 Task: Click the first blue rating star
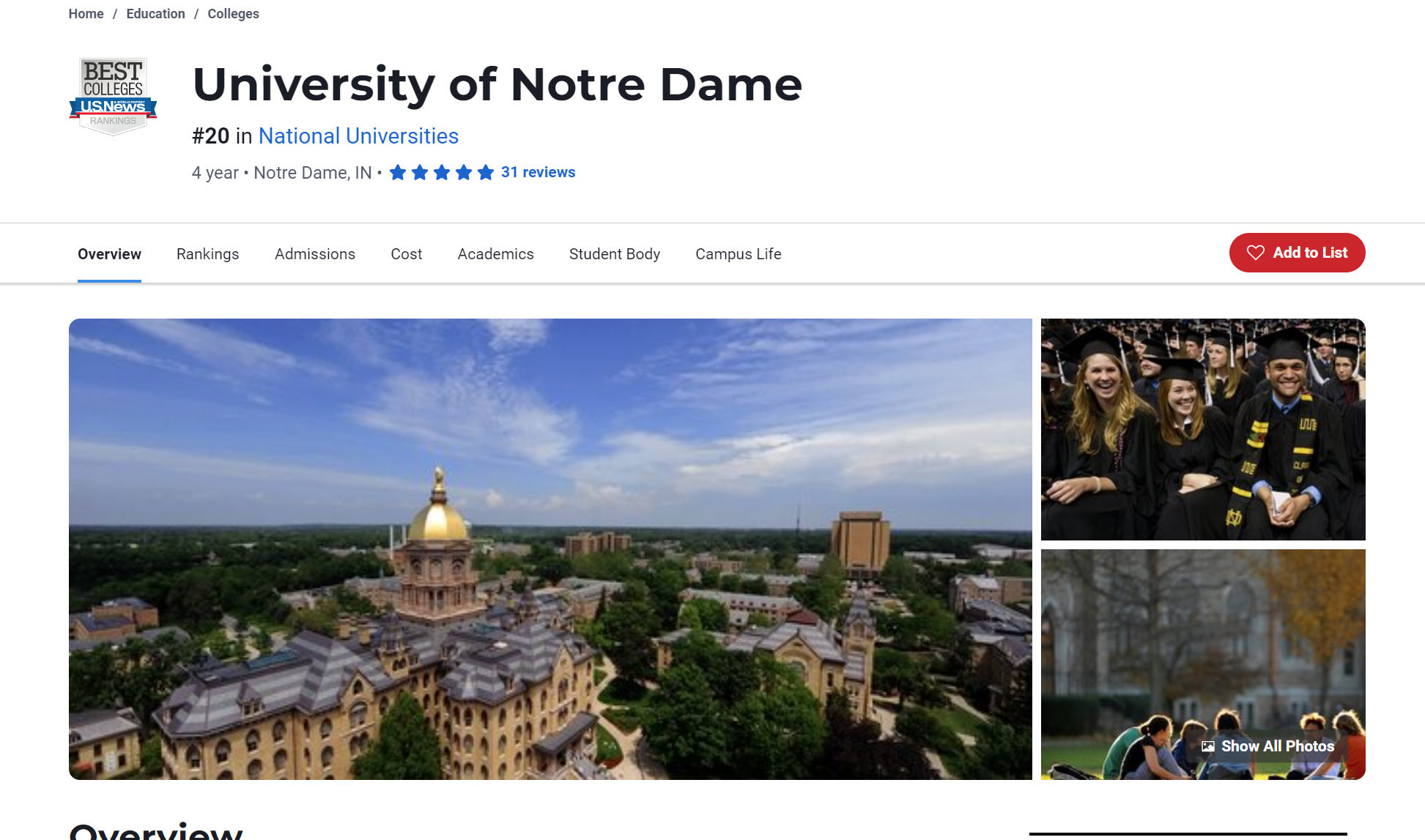pyautogui.click(x=398, y=173)
